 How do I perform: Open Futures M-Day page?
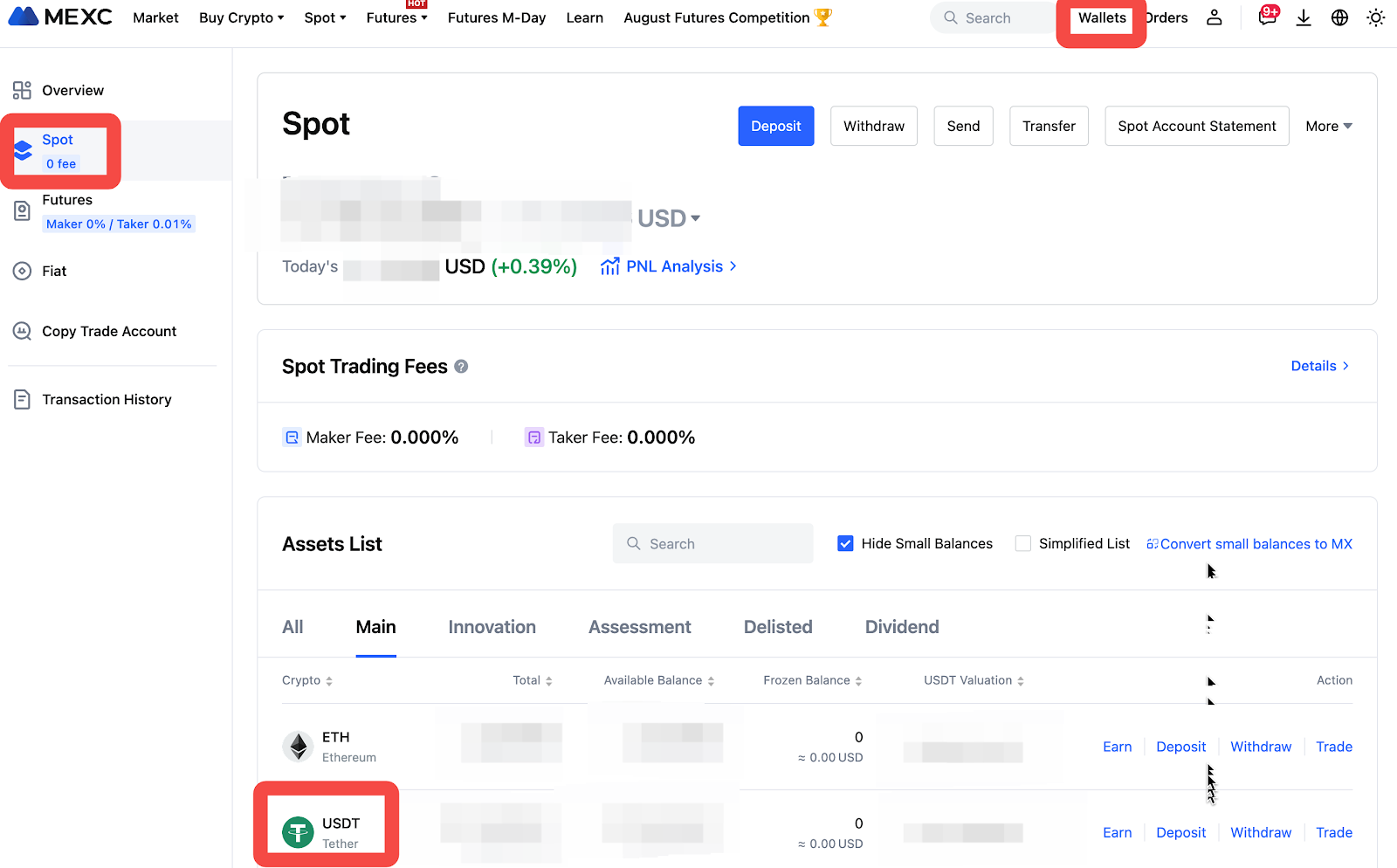[x=497, y=17]
